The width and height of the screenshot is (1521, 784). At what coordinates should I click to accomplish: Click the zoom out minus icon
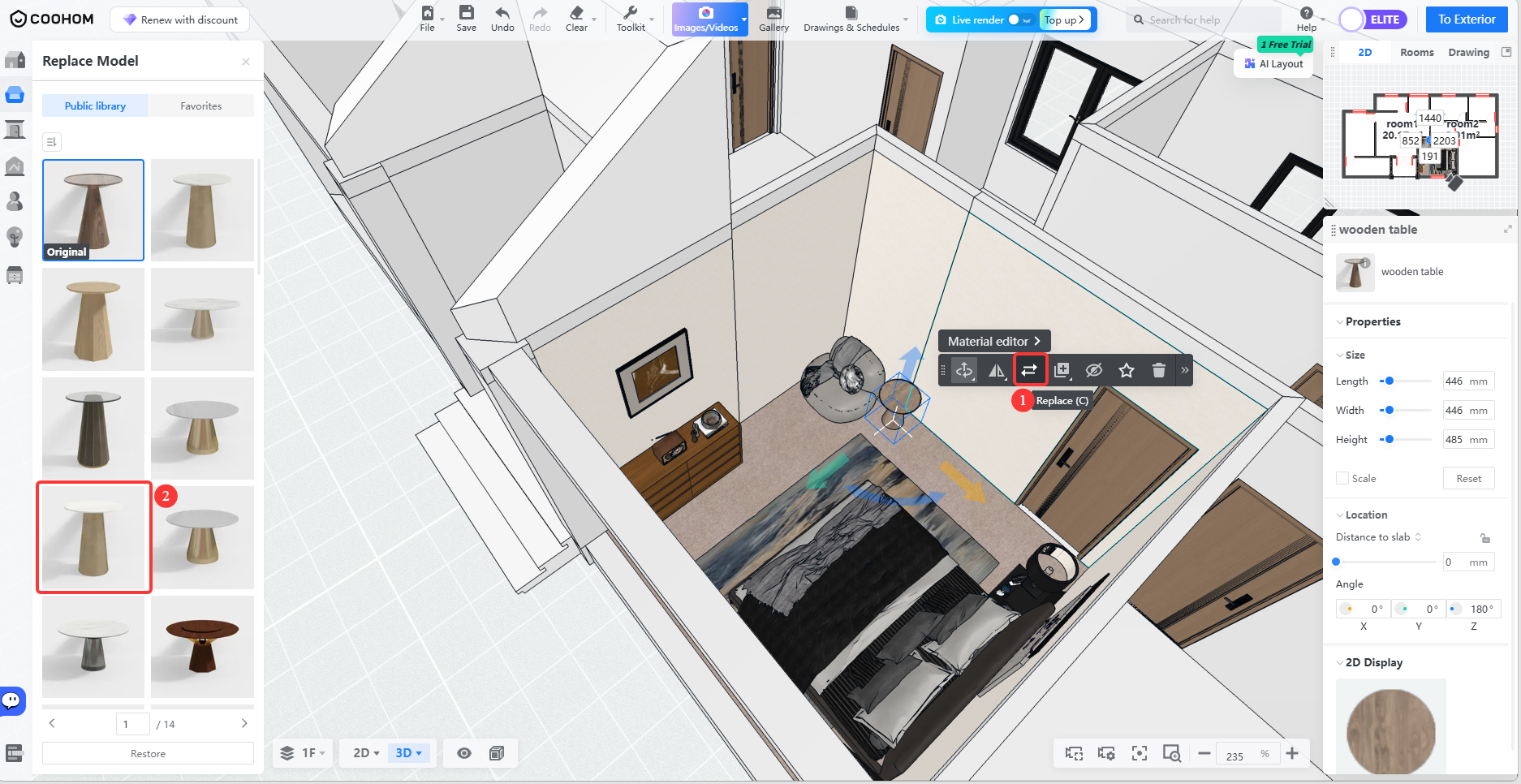point(1204,754)
